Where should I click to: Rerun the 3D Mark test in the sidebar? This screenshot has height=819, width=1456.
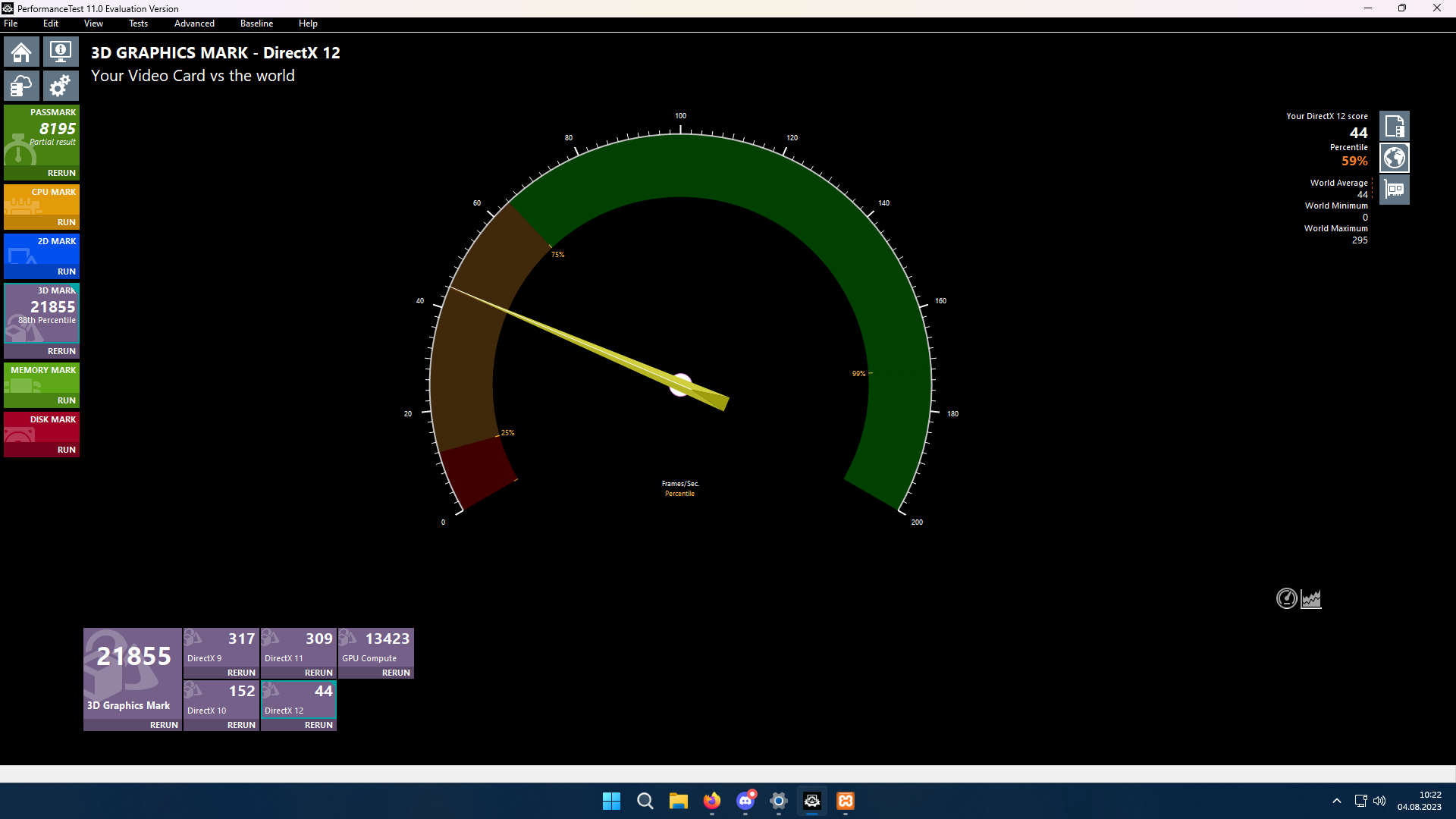(x=61, y=351)
